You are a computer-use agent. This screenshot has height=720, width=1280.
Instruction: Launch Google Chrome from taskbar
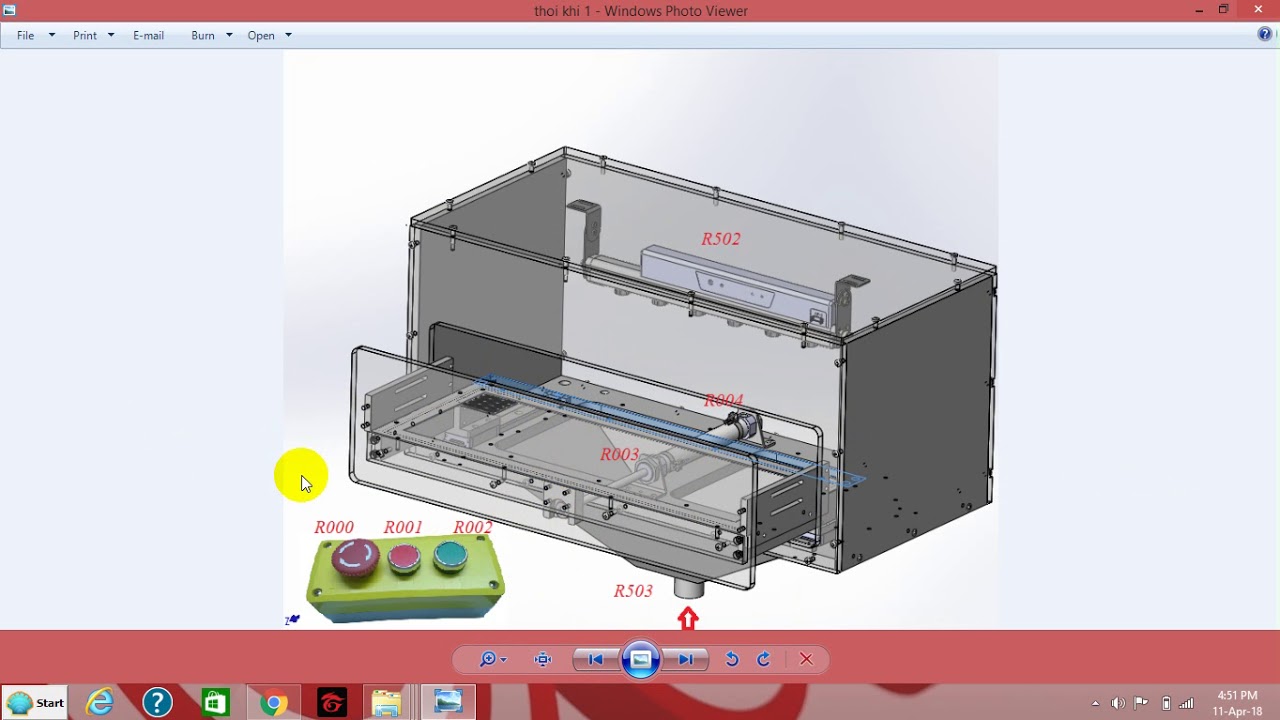[273, 703]
